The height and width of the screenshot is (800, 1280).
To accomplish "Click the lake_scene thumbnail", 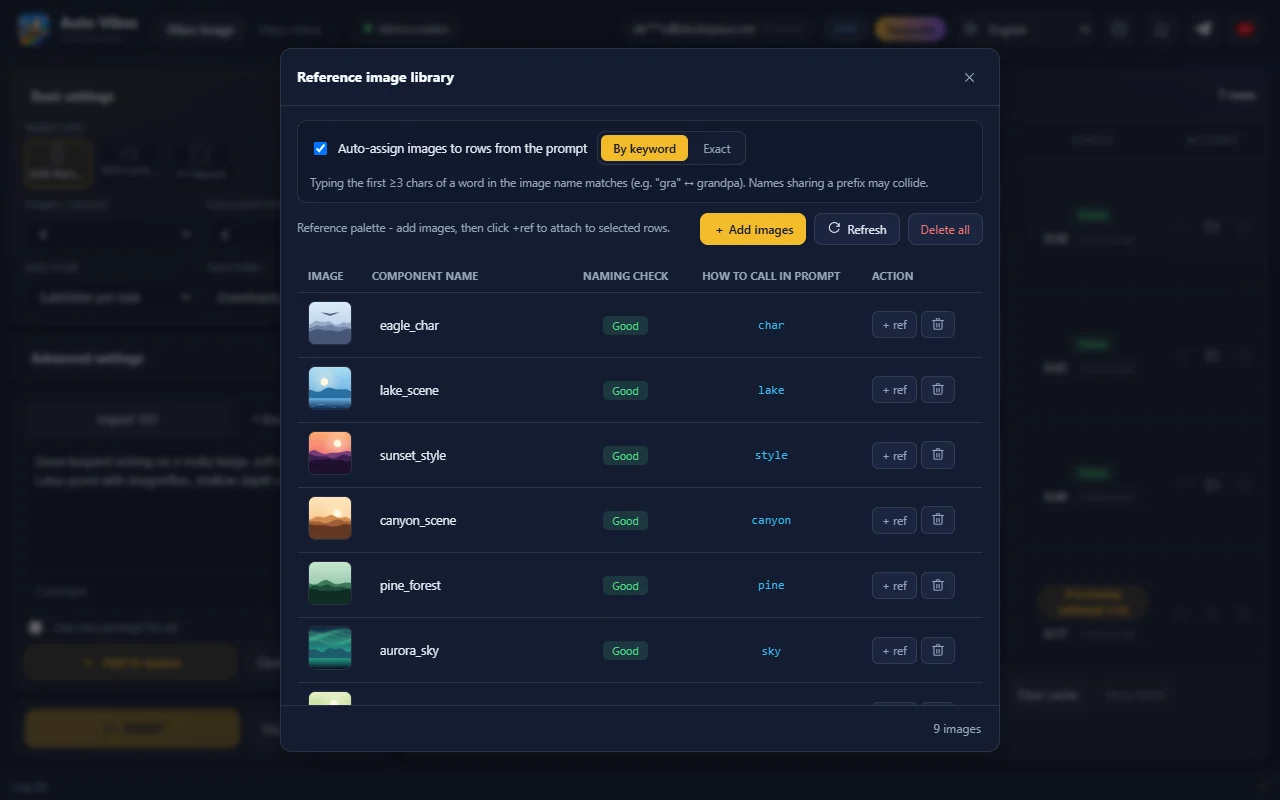I will 330,389.
